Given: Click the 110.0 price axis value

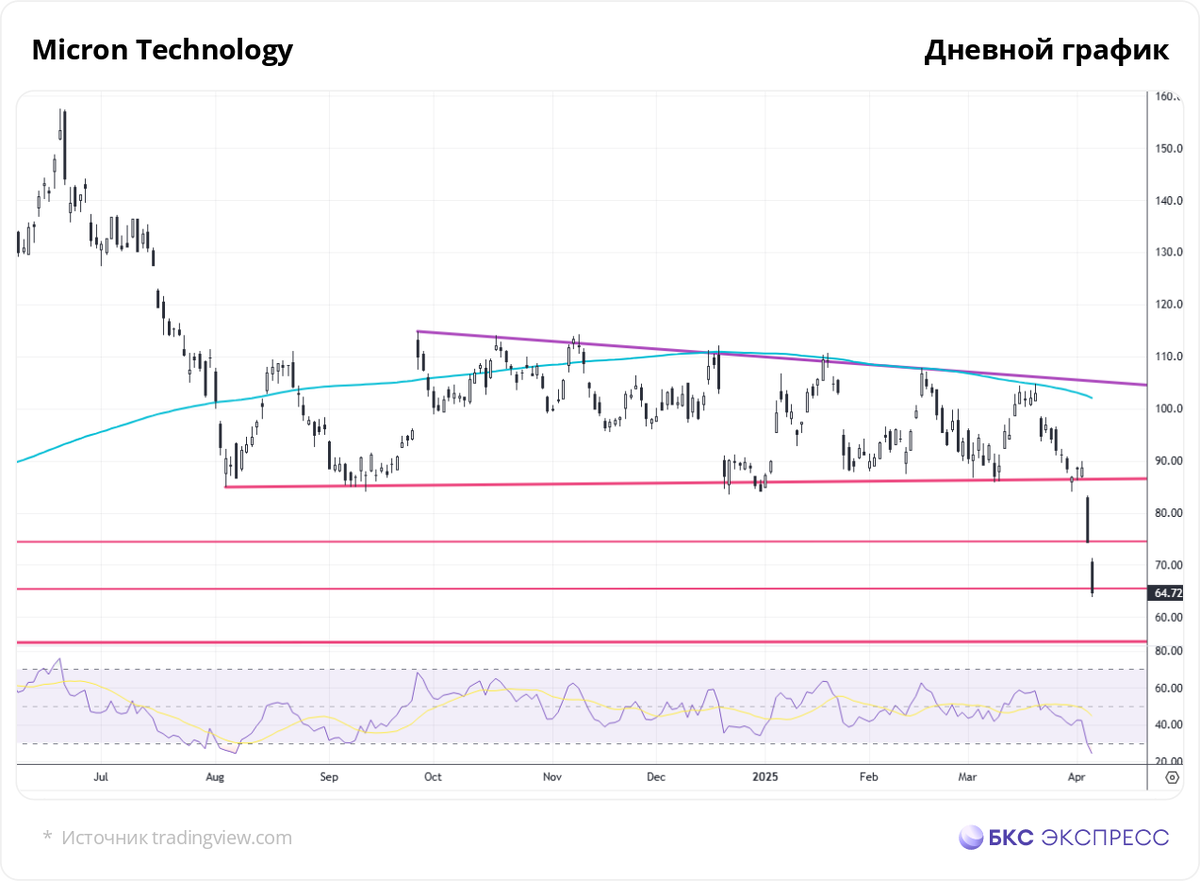Looking at the screenshot, I should 1169,357.
